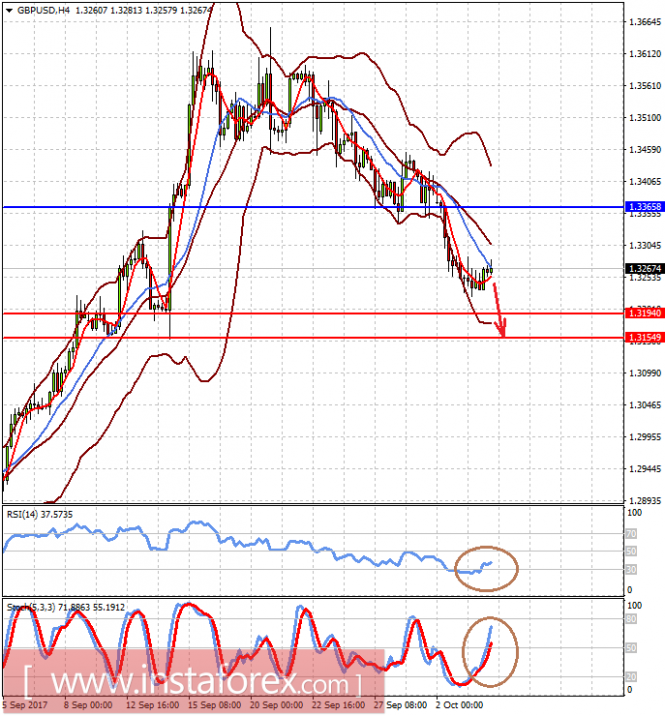
Task: Click the brown circle in RSI panel
Action: click(x=486, y=569)
